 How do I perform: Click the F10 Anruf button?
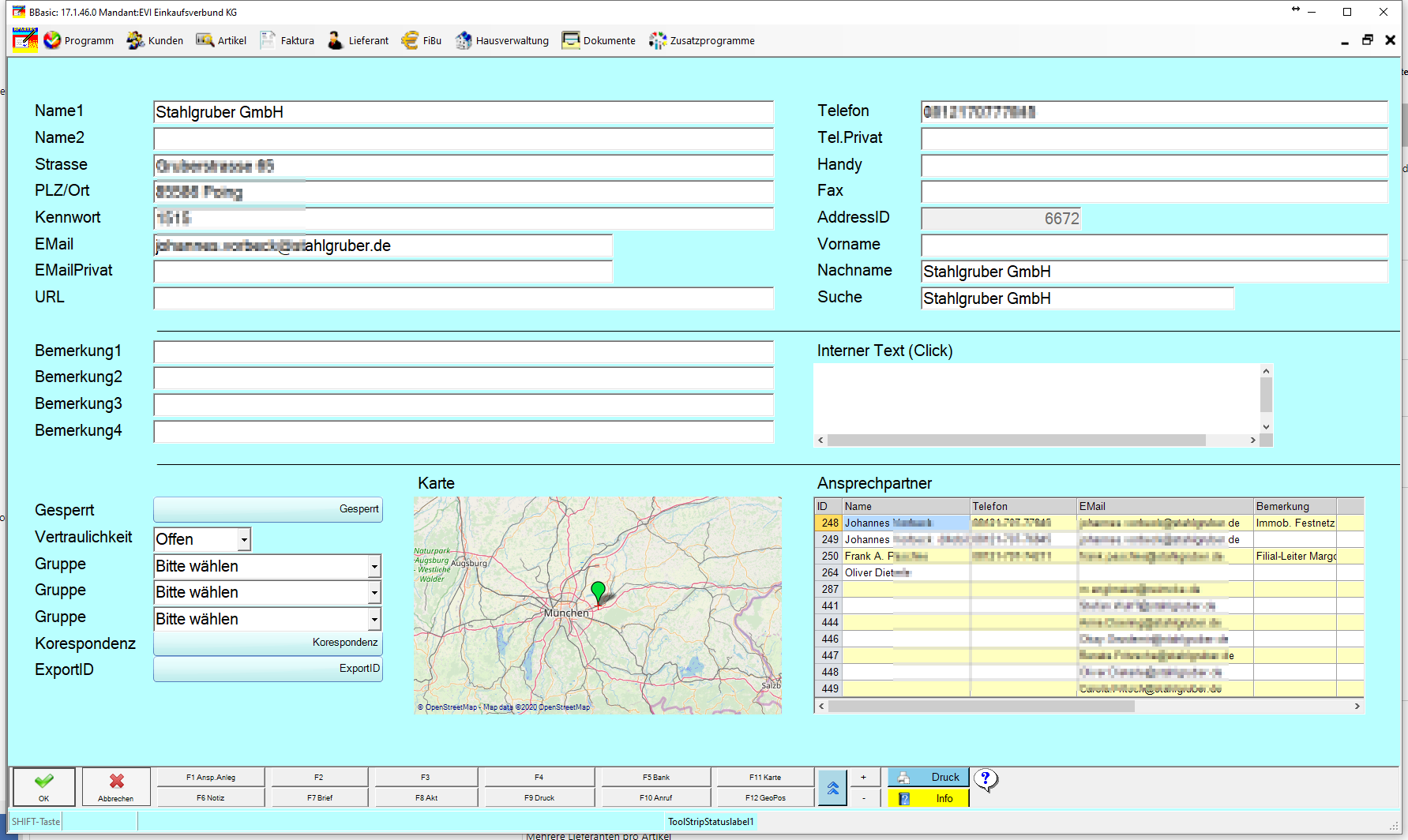(x=656, y=797)
